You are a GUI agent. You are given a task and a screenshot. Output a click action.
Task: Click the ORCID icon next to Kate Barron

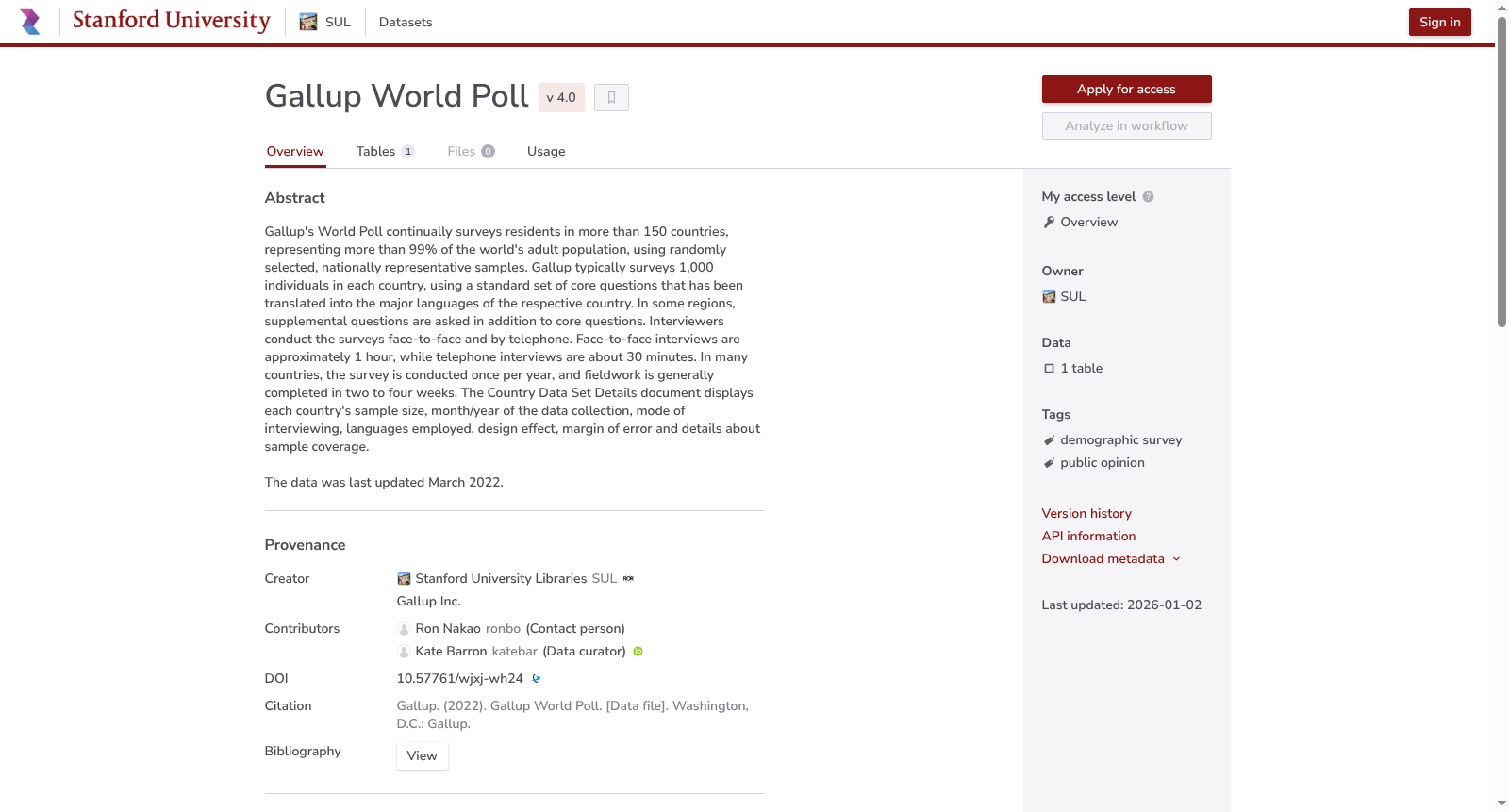pyautogui.click(x=638, y=652)
